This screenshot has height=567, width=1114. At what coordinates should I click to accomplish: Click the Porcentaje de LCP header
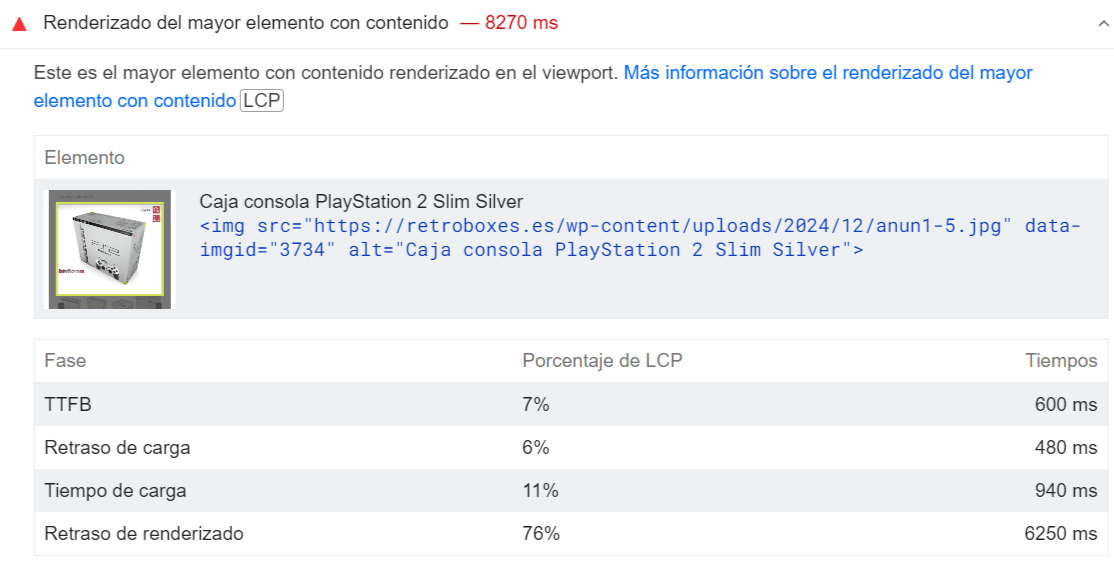tap(602, 361)
